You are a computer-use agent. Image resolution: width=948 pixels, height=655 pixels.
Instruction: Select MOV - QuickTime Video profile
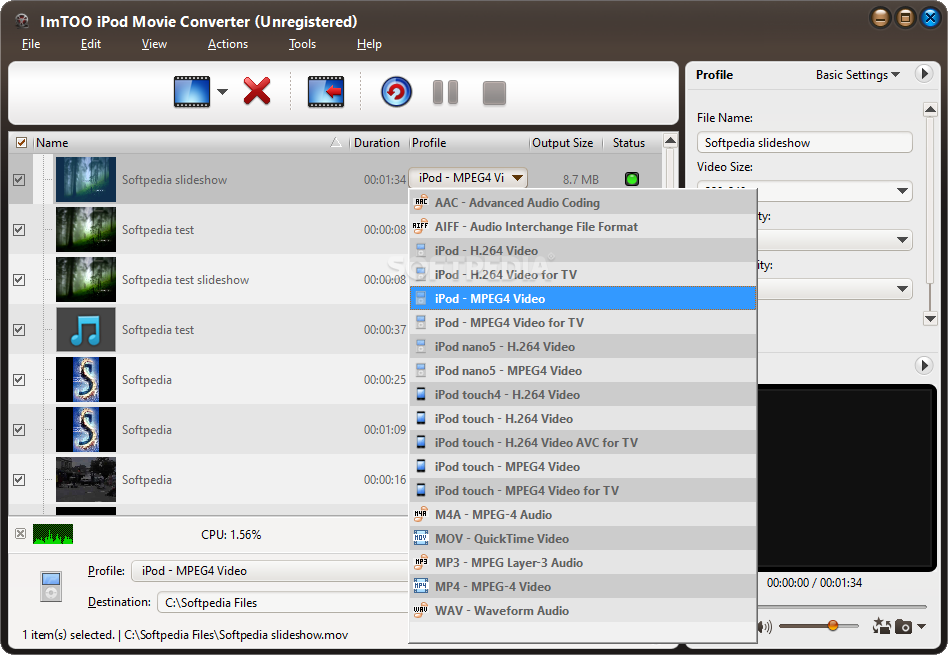pyautogui.click(x=583, y=538)
